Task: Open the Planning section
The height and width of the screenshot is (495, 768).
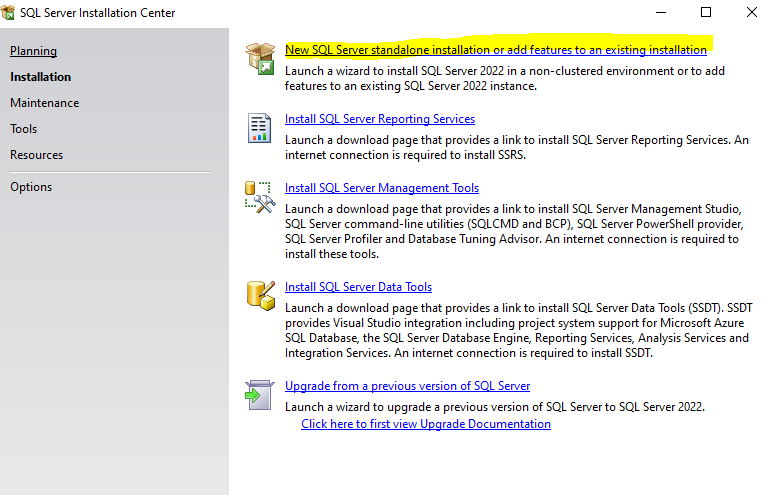Action: point(33,51)
